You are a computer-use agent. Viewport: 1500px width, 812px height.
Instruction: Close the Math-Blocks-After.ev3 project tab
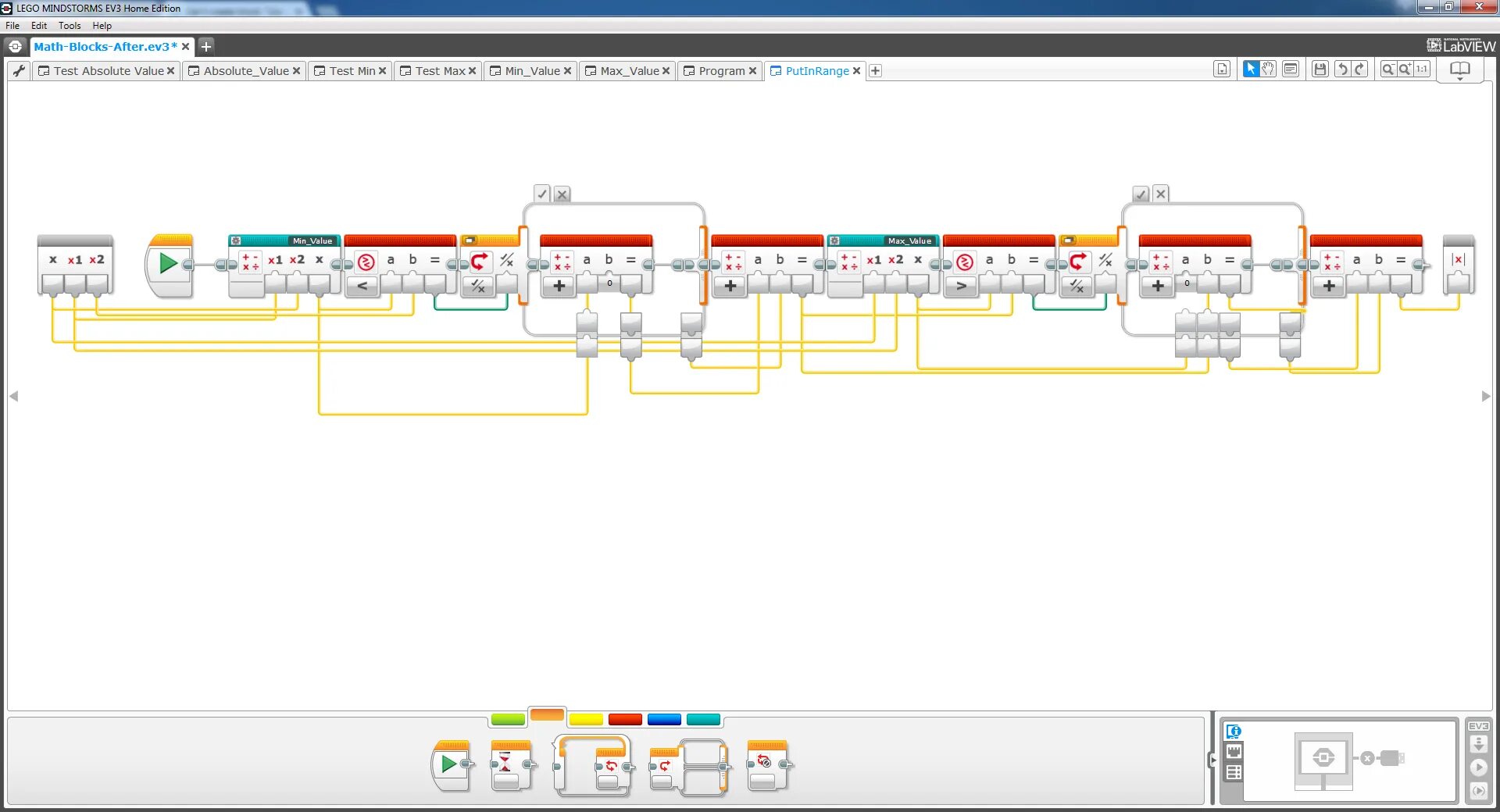(x=185, y=47)
